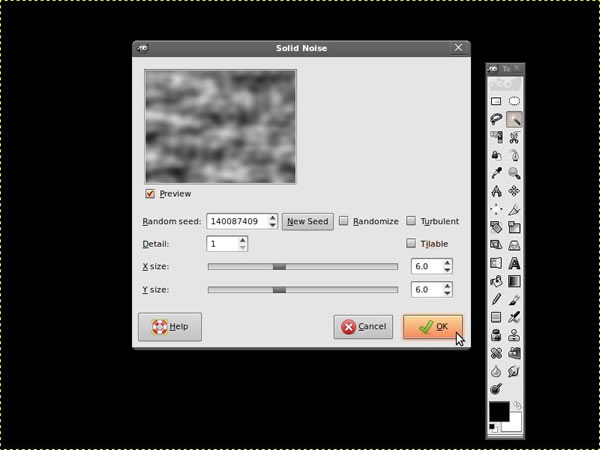This screenshot has width=600, height=450.
Task: Close the Toolbox window
Action: (517, 68)
